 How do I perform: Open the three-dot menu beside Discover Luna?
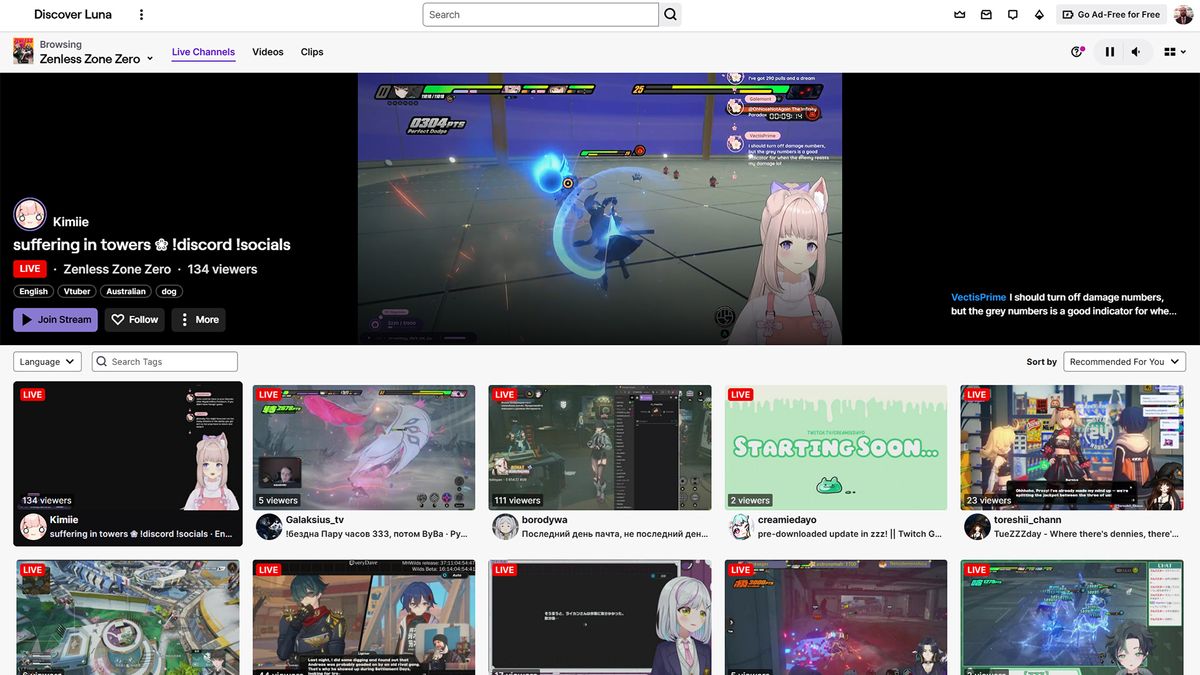pos(141,14)
